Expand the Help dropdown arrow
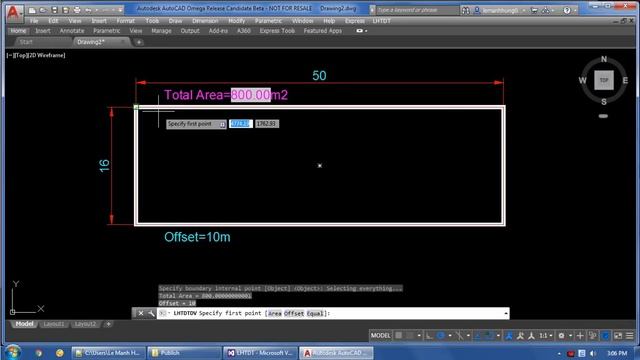Image resolution: width=640 pixels, height=360 pixels. [x=575, y=10]
